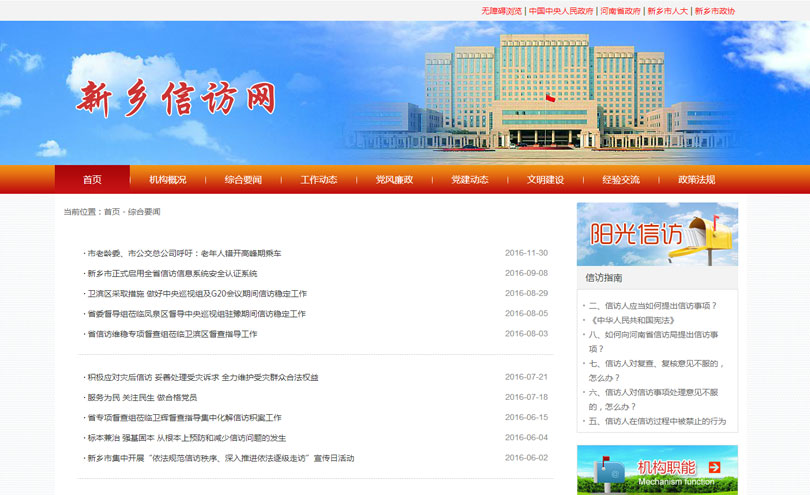Click the 新乡信访网 site logo
The width and height of the screenshot is (810, 495).
click(175, 98)
